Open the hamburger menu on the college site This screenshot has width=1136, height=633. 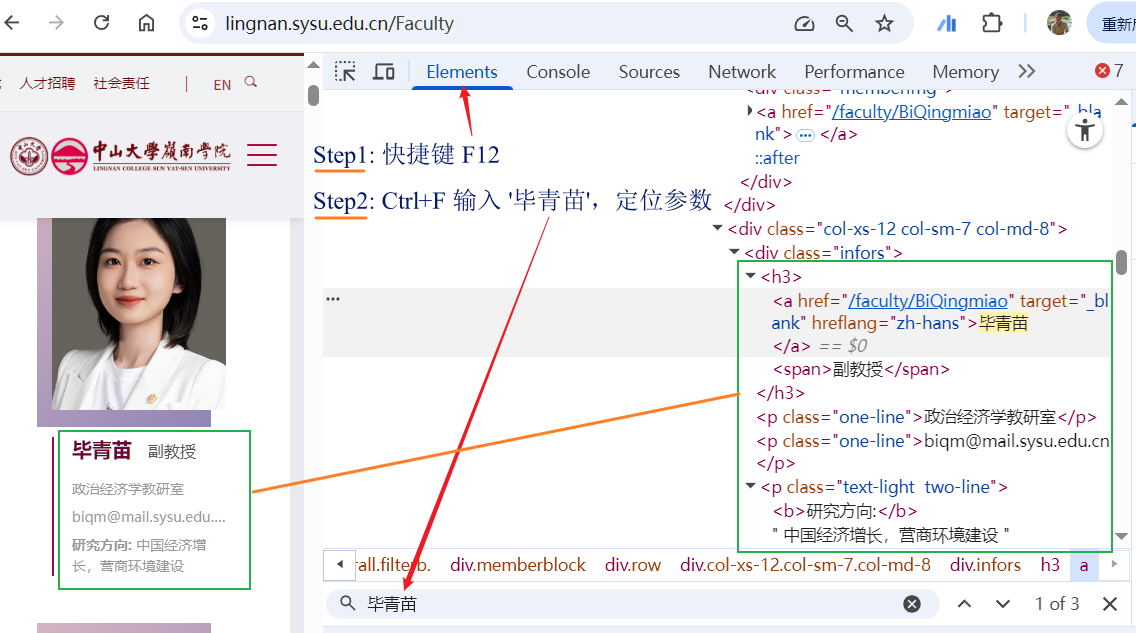(262, 155)
